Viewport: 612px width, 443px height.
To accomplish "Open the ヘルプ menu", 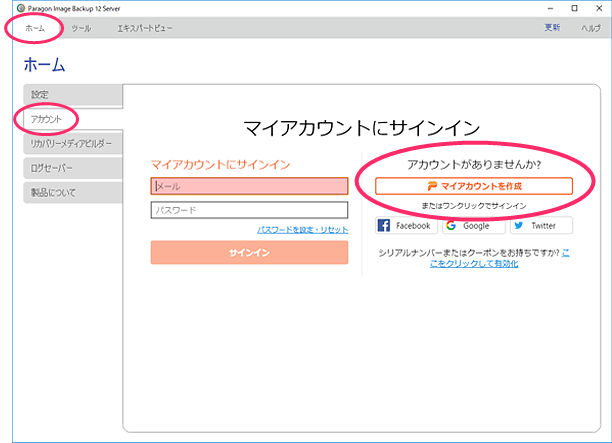I will [591, 28].
